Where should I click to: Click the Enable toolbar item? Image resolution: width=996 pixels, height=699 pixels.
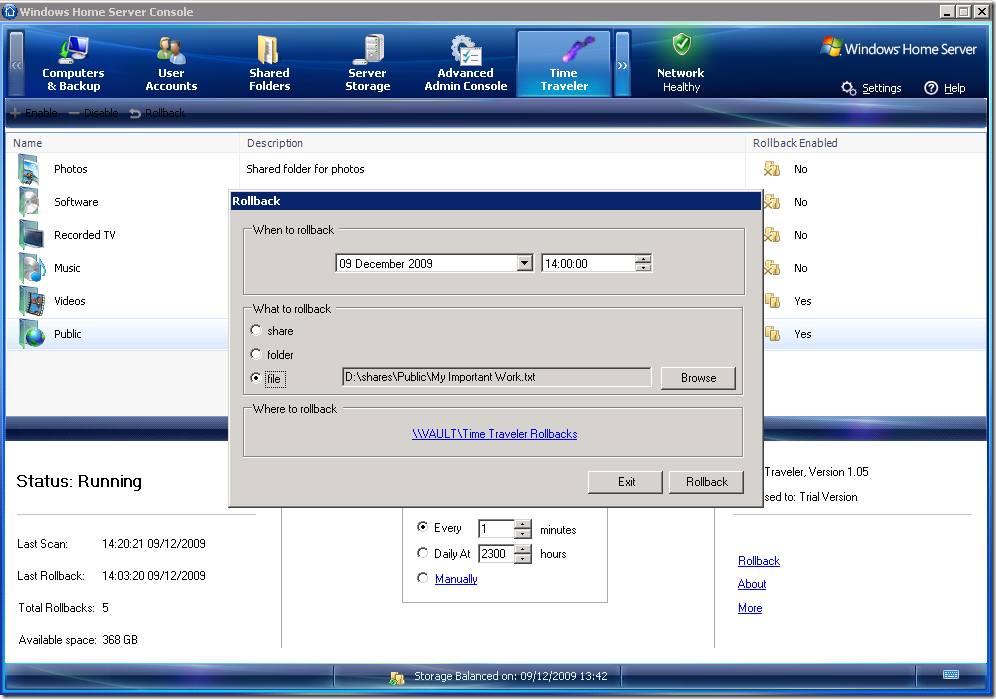34,113
